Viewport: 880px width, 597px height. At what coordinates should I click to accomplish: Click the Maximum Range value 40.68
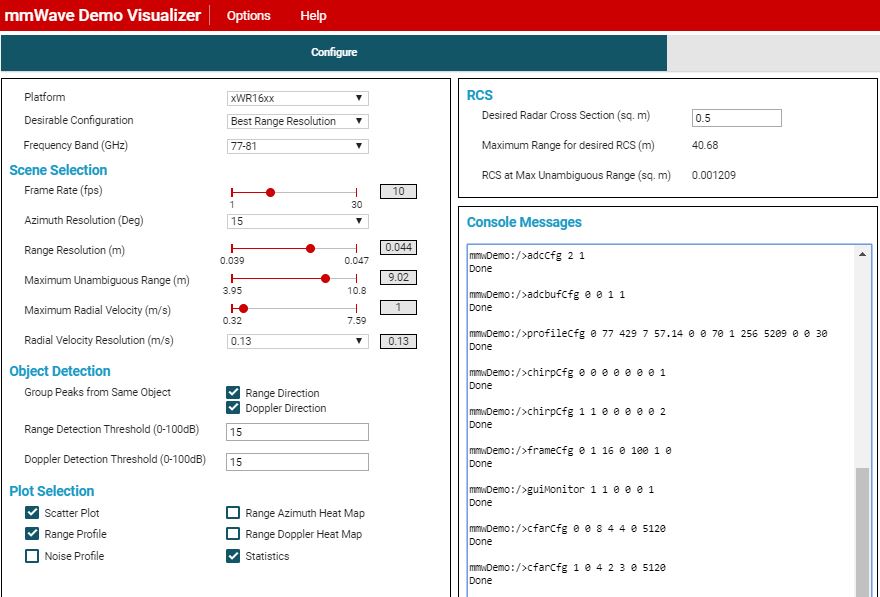tap(705, 145)
